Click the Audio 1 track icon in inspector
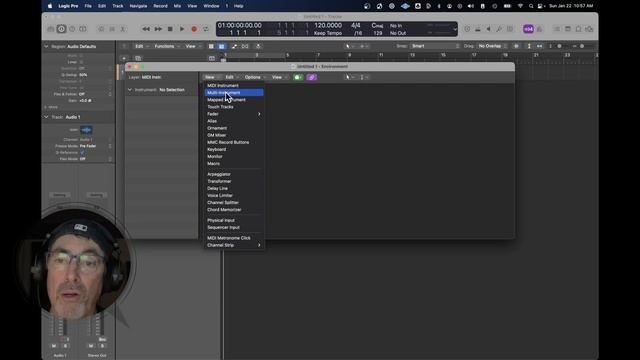The height and width of the screenshot is (360, 640). pos(86,130)
